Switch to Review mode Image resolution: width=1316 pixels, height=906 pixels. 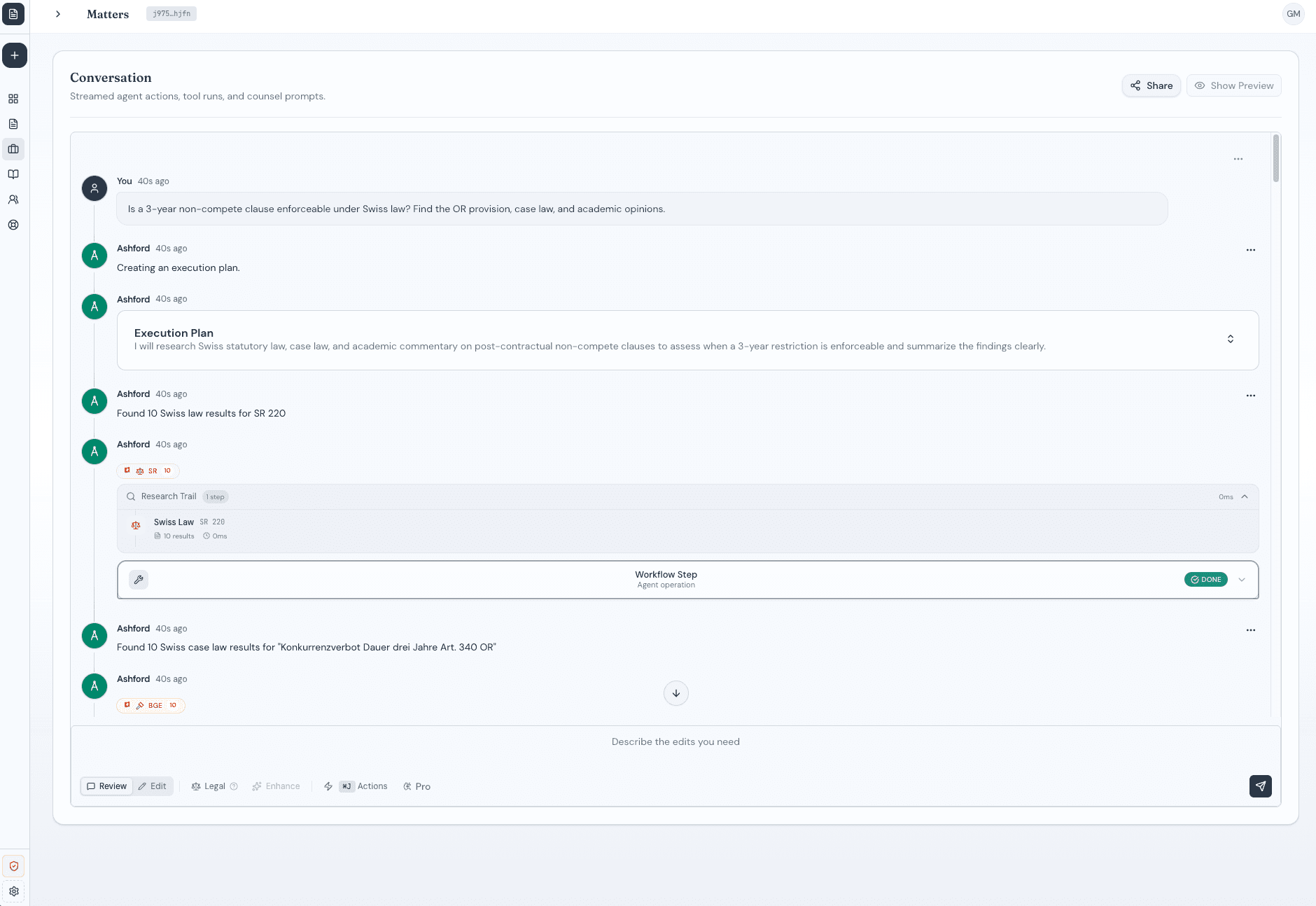tap(106, 786)
